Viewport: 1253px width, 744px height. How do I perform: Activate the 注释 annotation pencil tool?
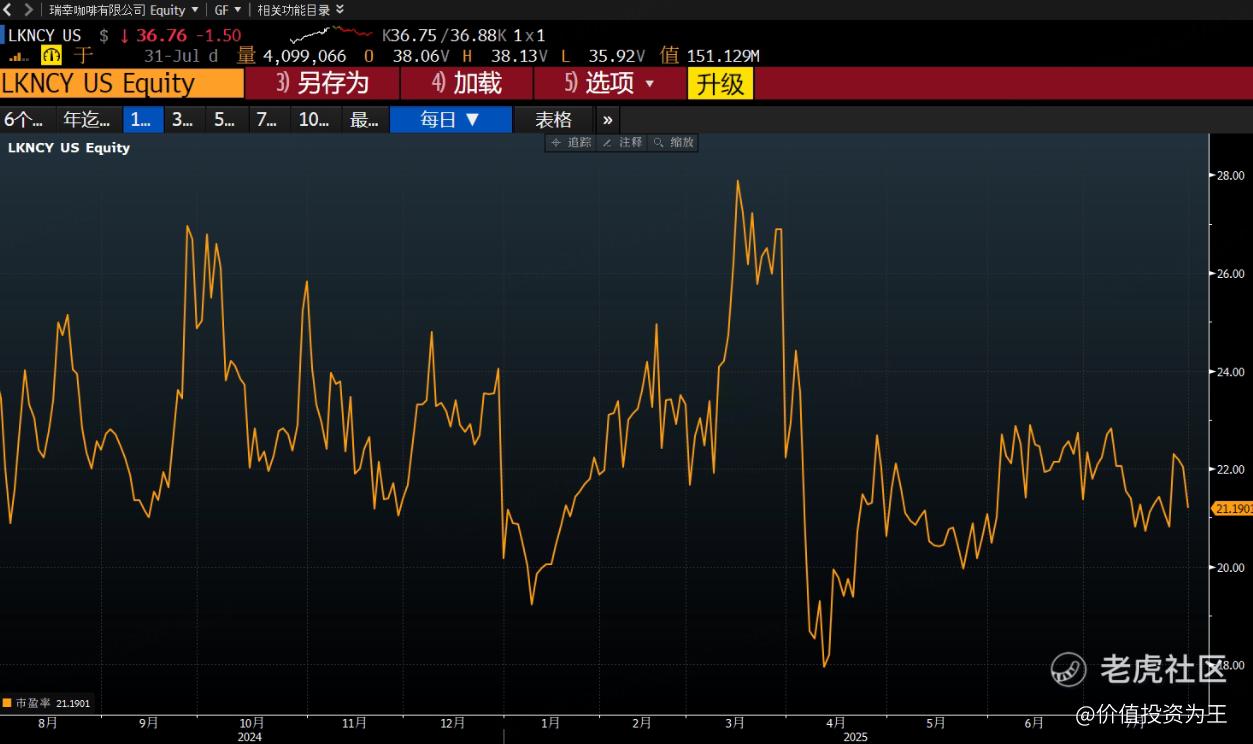622,143
